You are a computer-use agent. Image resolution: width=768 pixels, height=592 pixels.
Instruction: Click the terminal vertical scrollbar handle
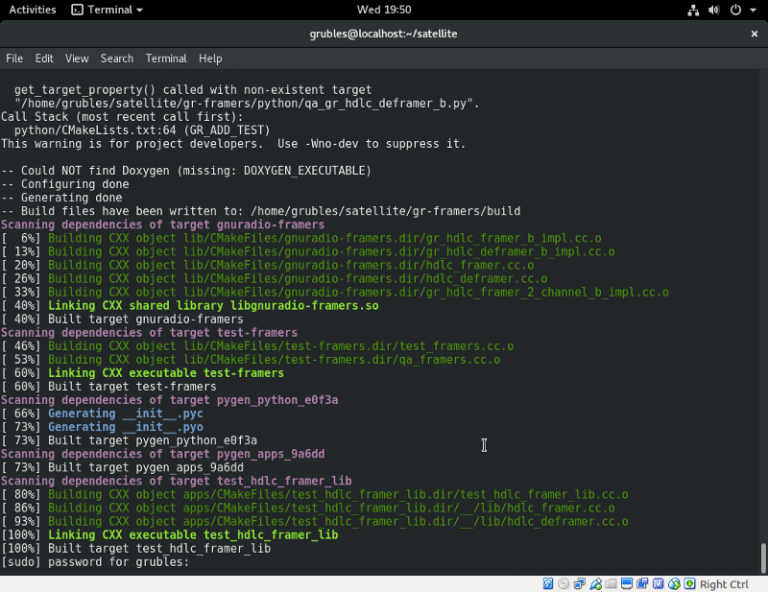(x=762, y=557)
